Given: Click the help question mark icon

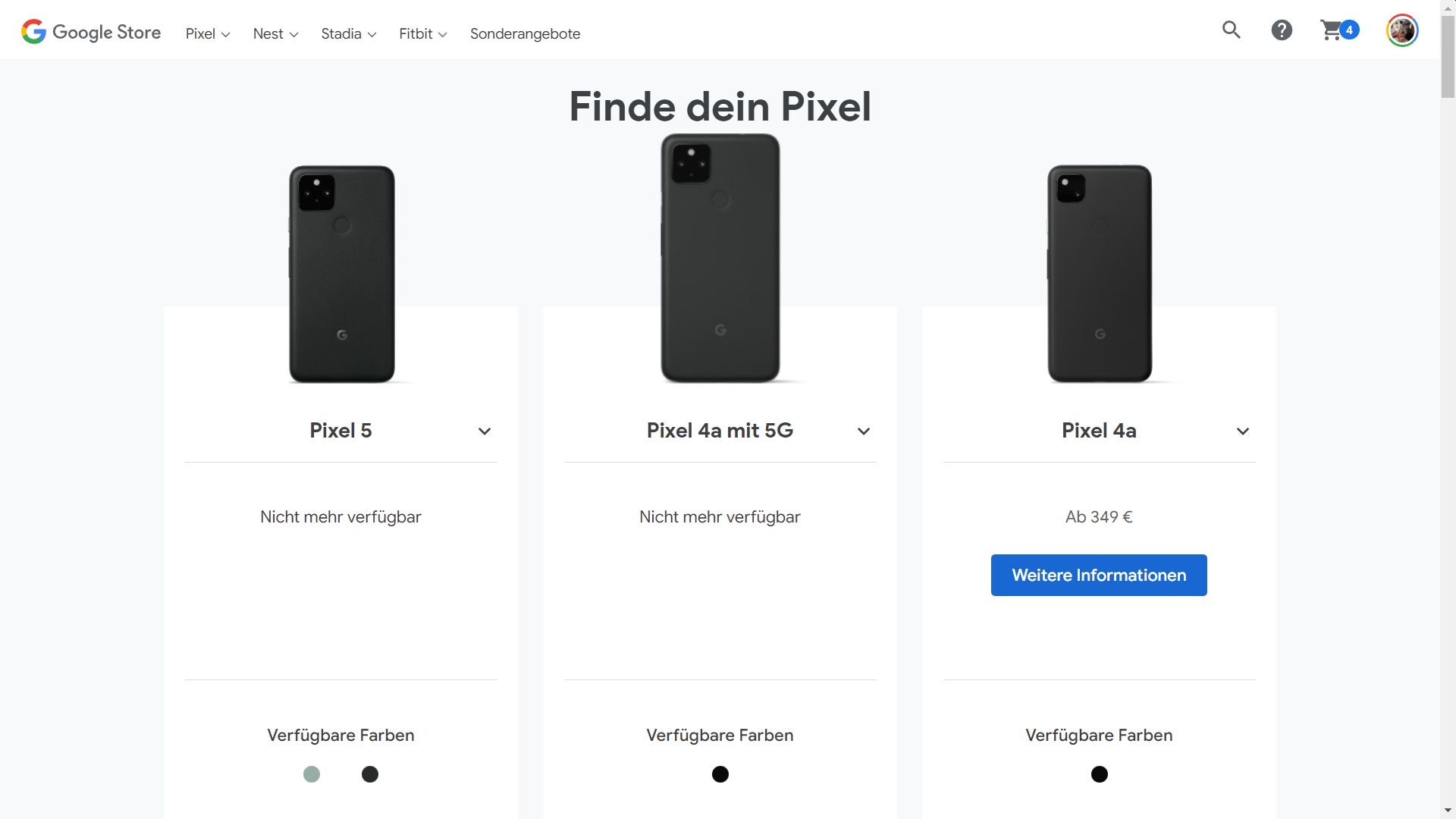Looking at the screenshot, I should tap(1282, 30).
